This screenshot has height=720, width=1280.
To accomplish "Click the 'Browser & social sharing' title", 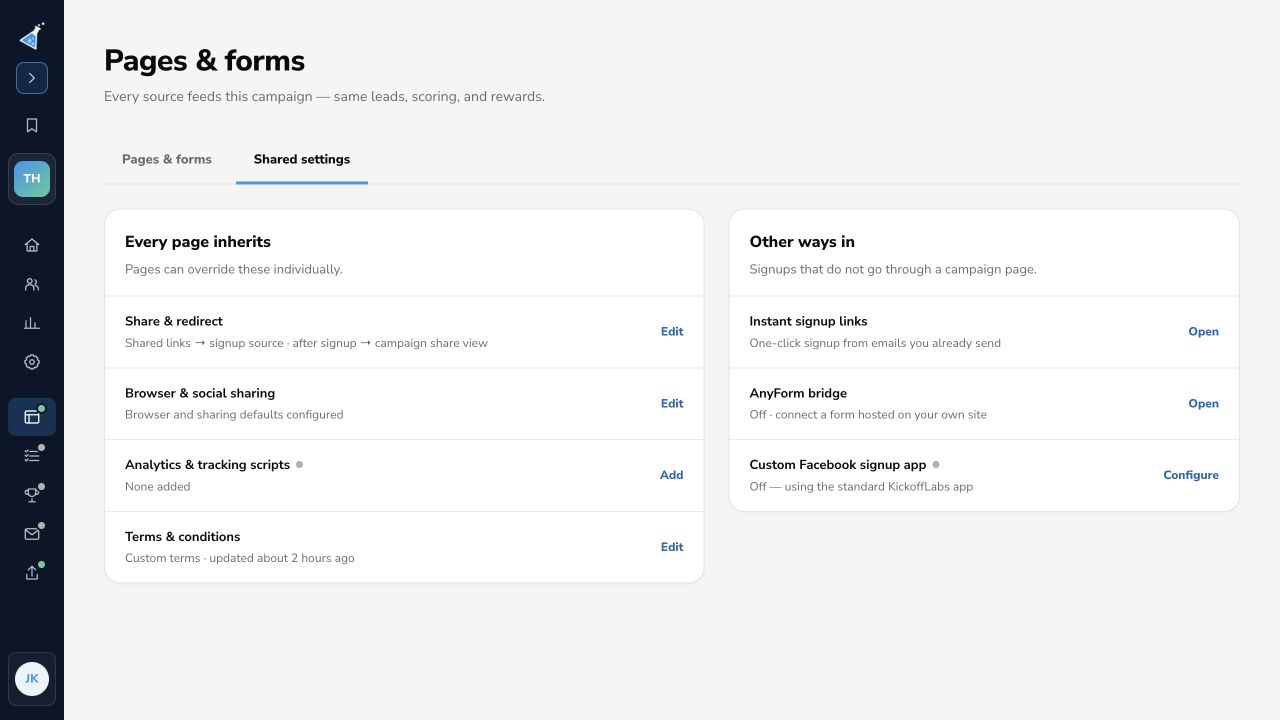I will tap(200, 394).
